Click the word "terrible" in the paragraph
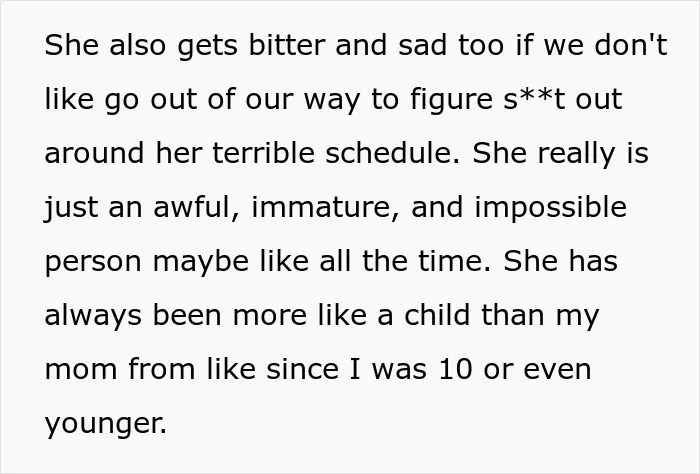Screen dimensions: 700x474 [263, 153]
